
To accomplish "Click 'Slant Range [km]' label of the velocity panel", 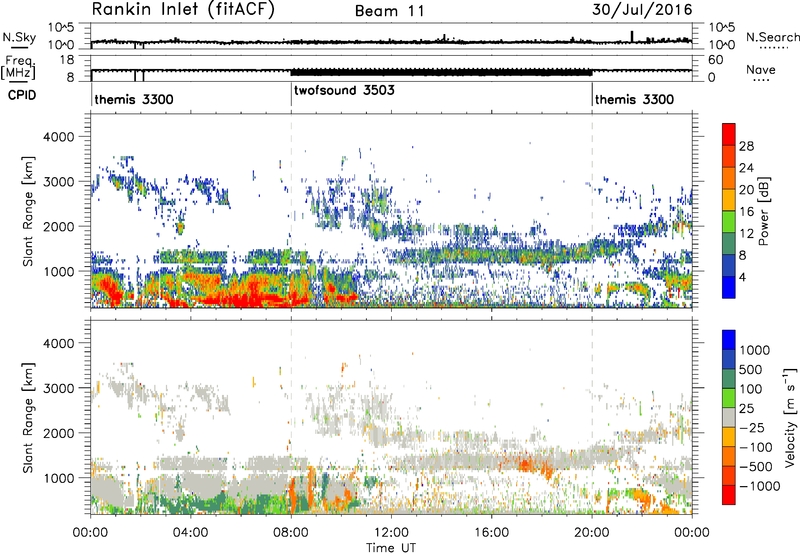I will [28, 417].
